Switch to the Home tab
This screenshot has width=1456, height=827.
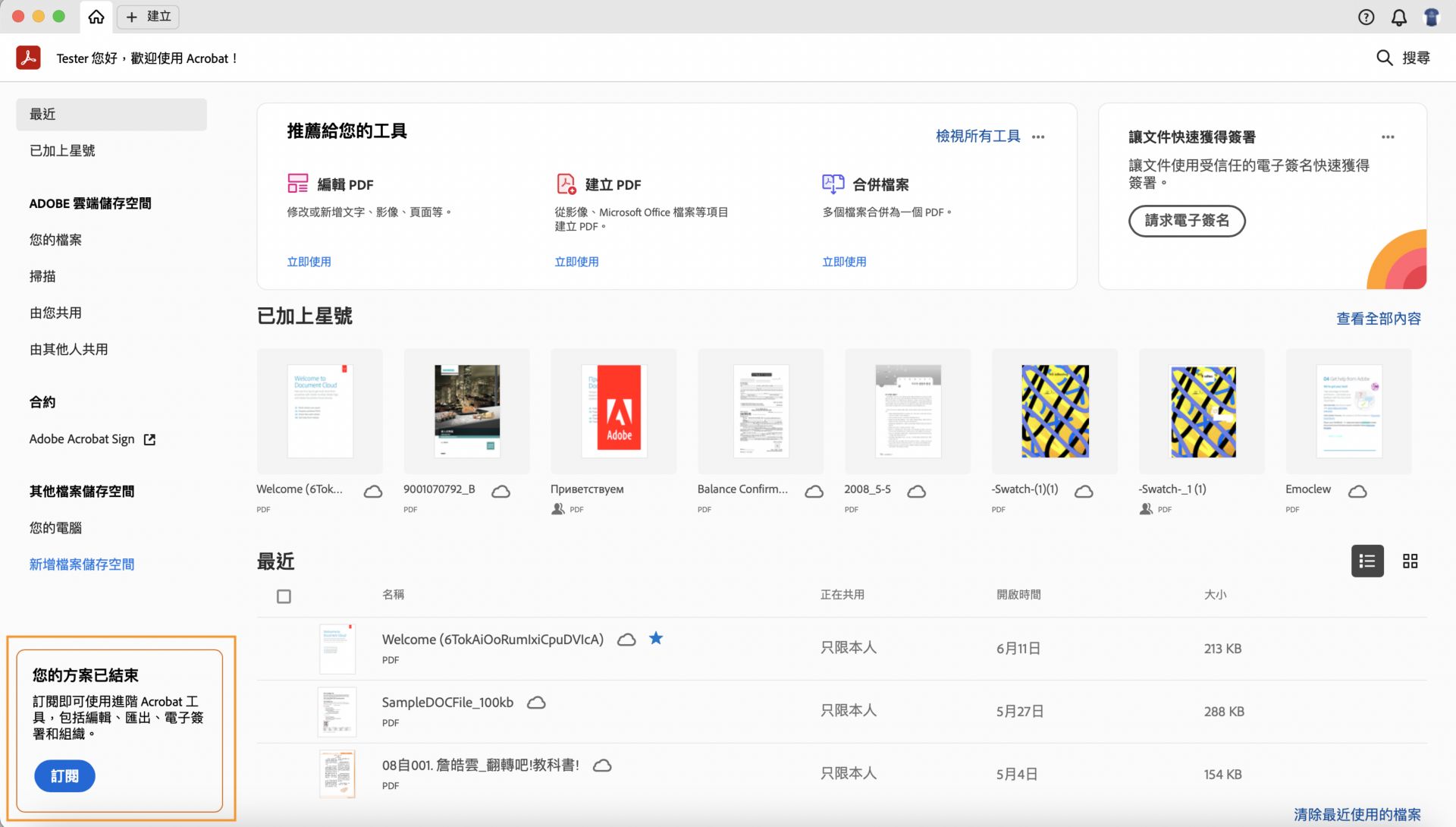[96, 17]
